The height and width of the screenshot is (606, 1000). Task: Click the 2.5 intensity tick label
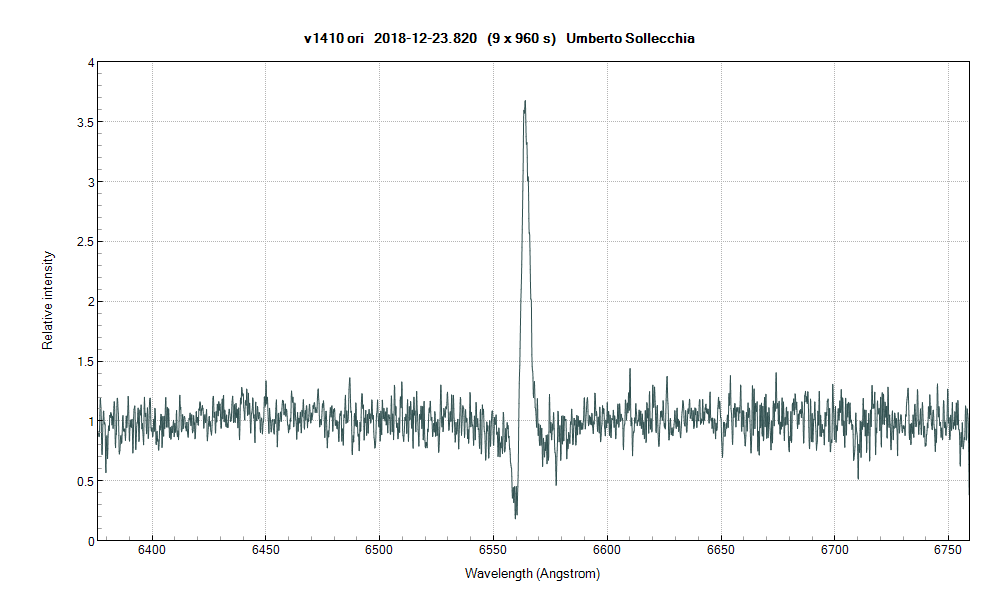84,242
